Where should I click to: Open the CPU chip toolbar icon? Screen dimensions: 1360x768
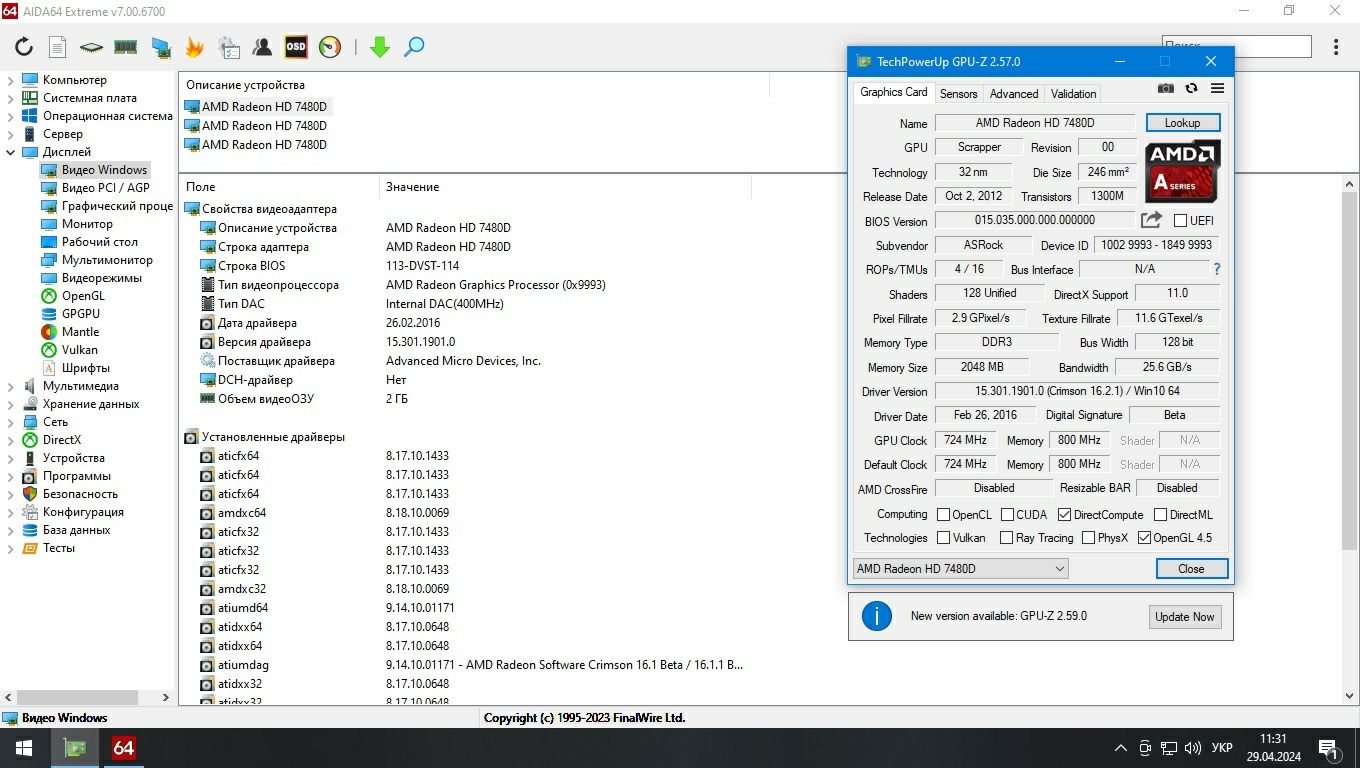92,47
